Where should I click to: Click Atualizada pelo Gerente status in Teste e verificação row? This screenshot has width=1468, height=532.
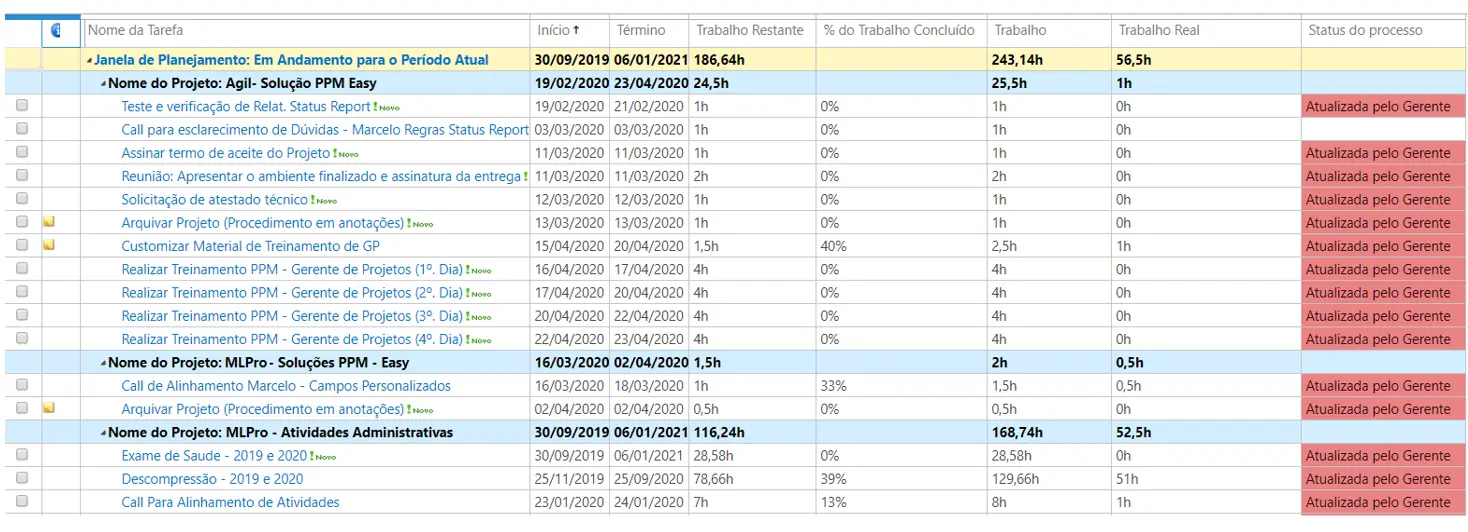pos(1383,106)
